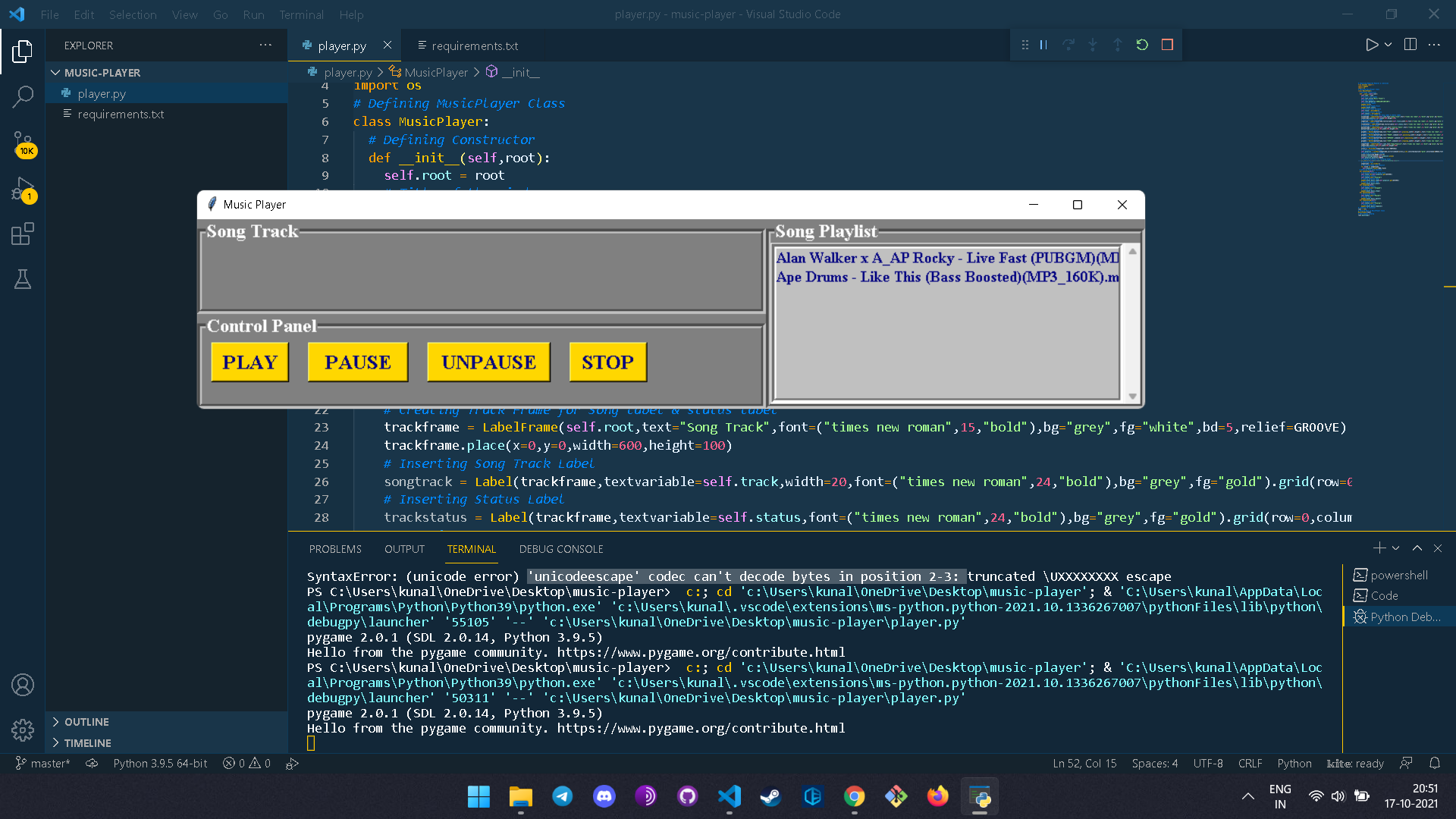The height and width of the screenshot is (819, 1456).
Task: Click the code minimap
Action: (1400, 149)
